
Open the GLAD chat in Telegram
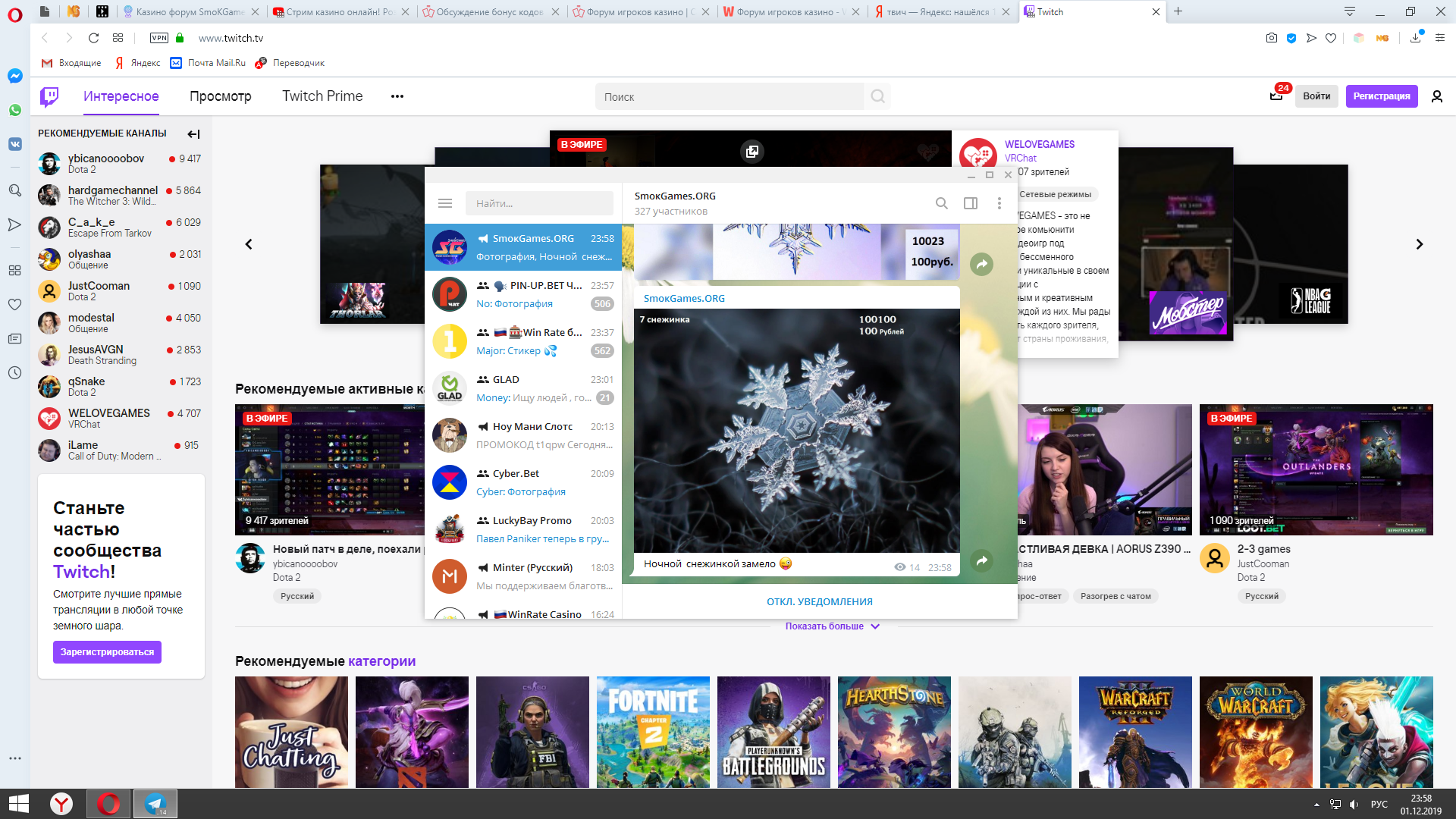point(523,388)
